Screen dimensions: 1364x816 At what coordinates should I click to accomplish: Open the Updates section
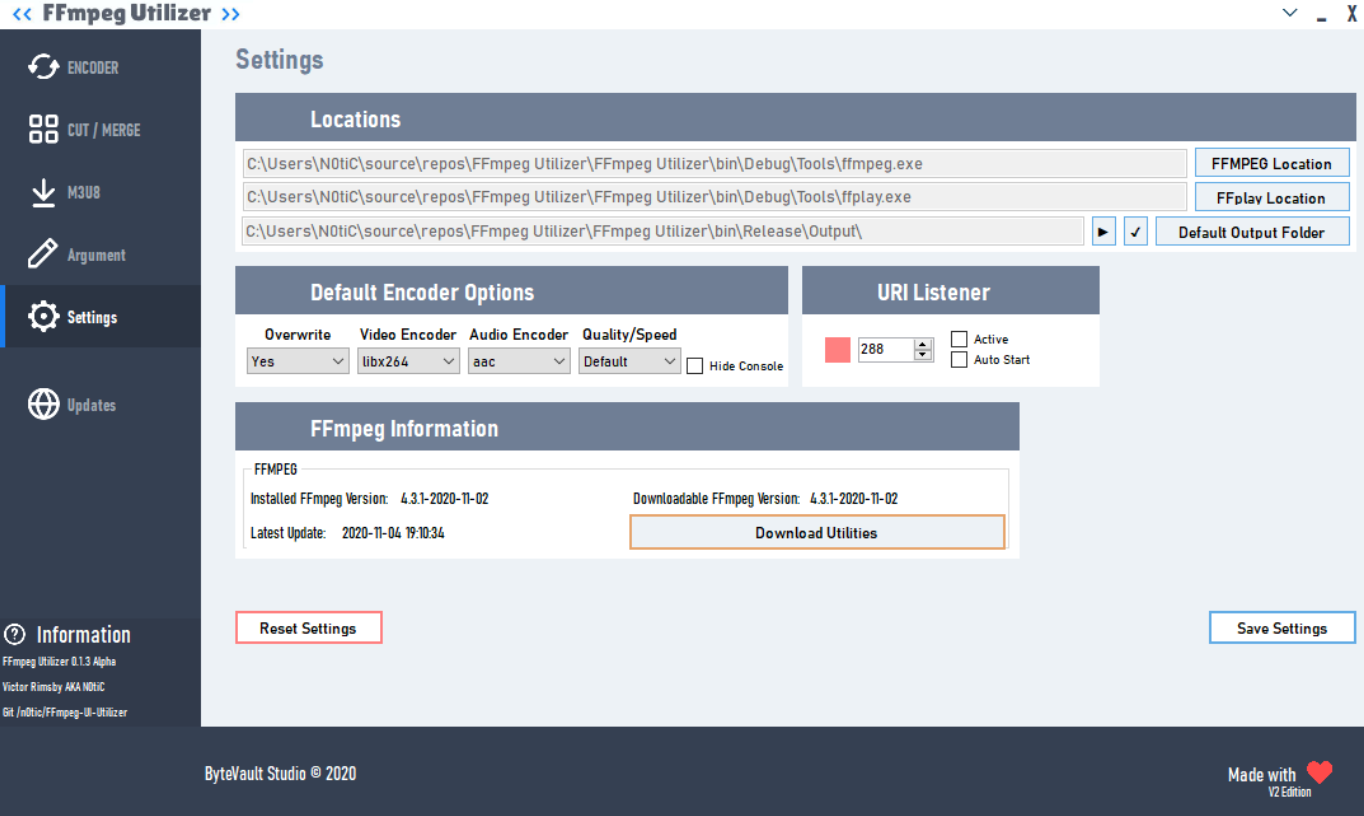[x=100, y=404]
